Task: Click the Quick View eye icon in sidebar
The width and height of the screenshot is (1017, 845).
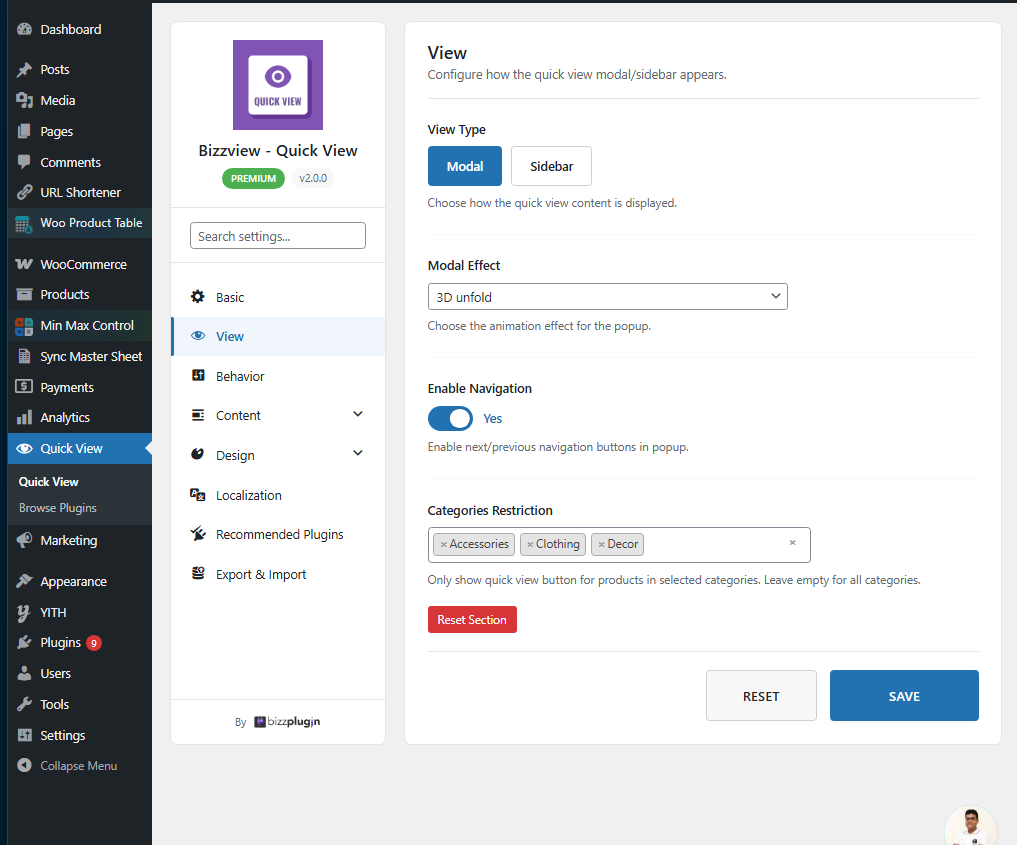Action: click(x=24, y=449)
